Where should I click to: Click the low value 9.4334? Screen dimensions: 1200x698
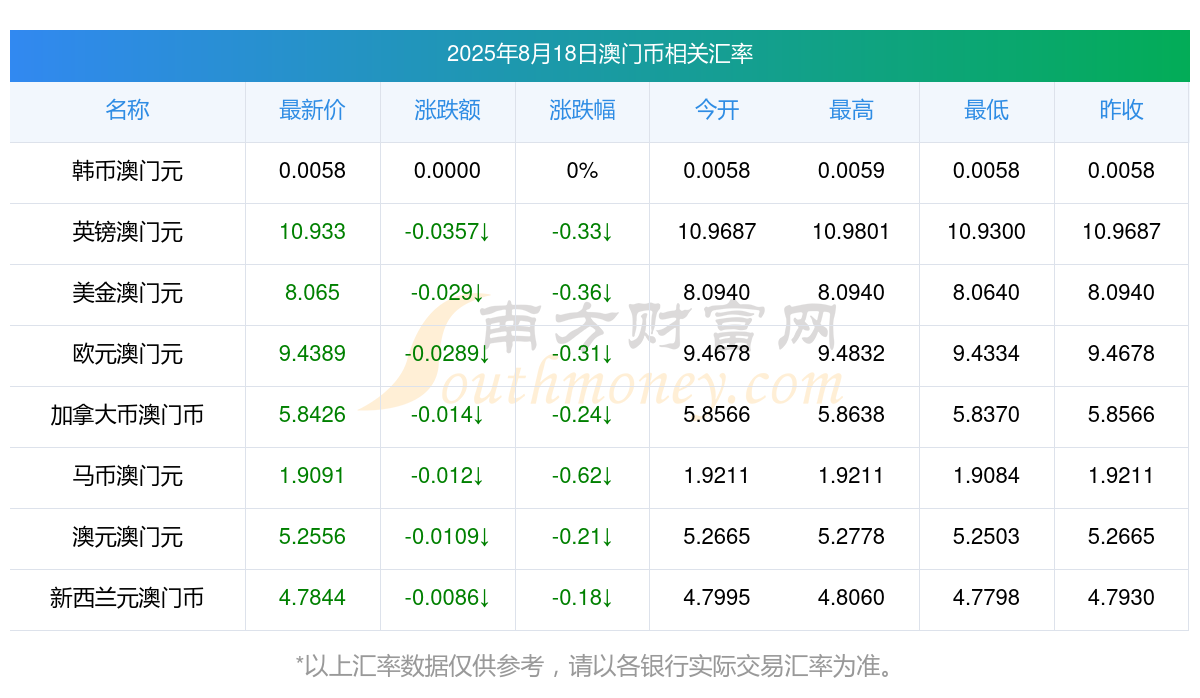click(x=986, y=354)
